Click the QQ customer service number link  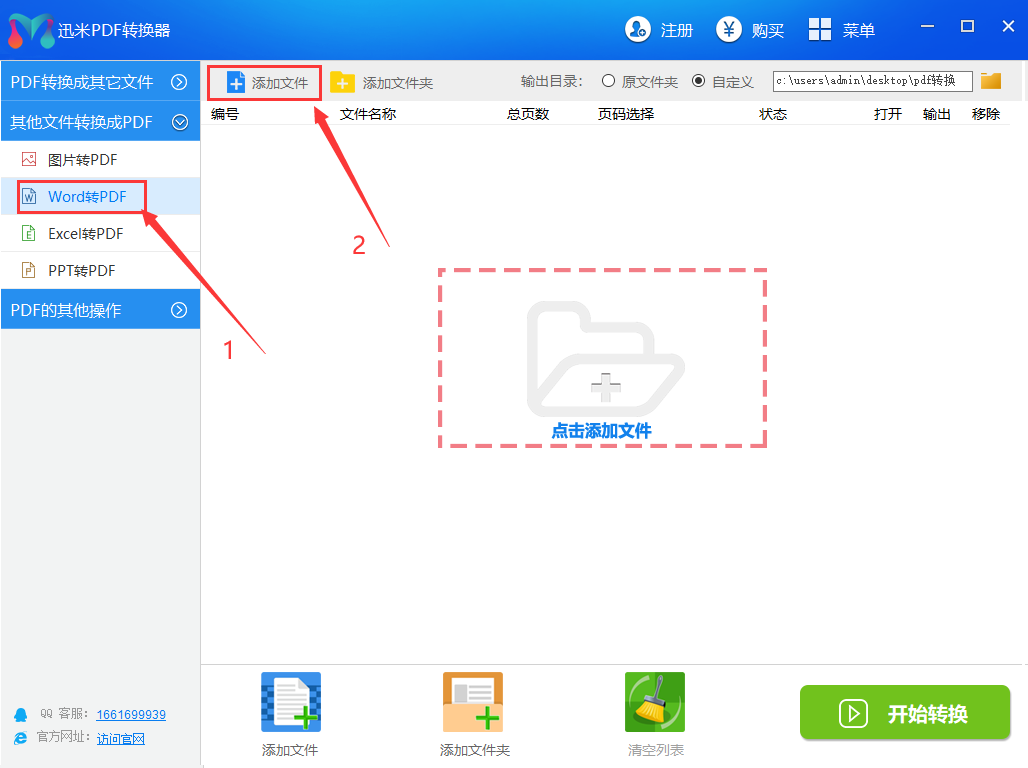pos(131,715)
